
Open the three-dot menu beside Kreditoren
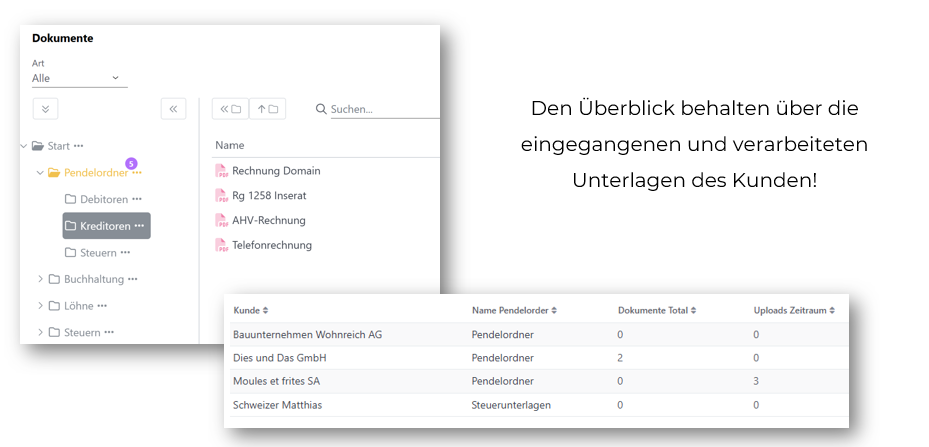pos(139,226)
